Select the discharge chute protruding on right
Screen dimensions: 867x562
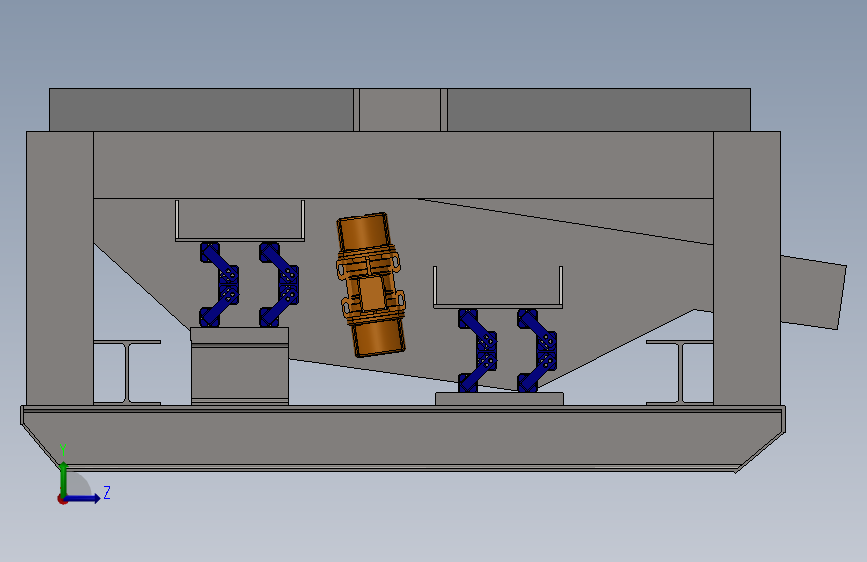[x=813, y=292]
